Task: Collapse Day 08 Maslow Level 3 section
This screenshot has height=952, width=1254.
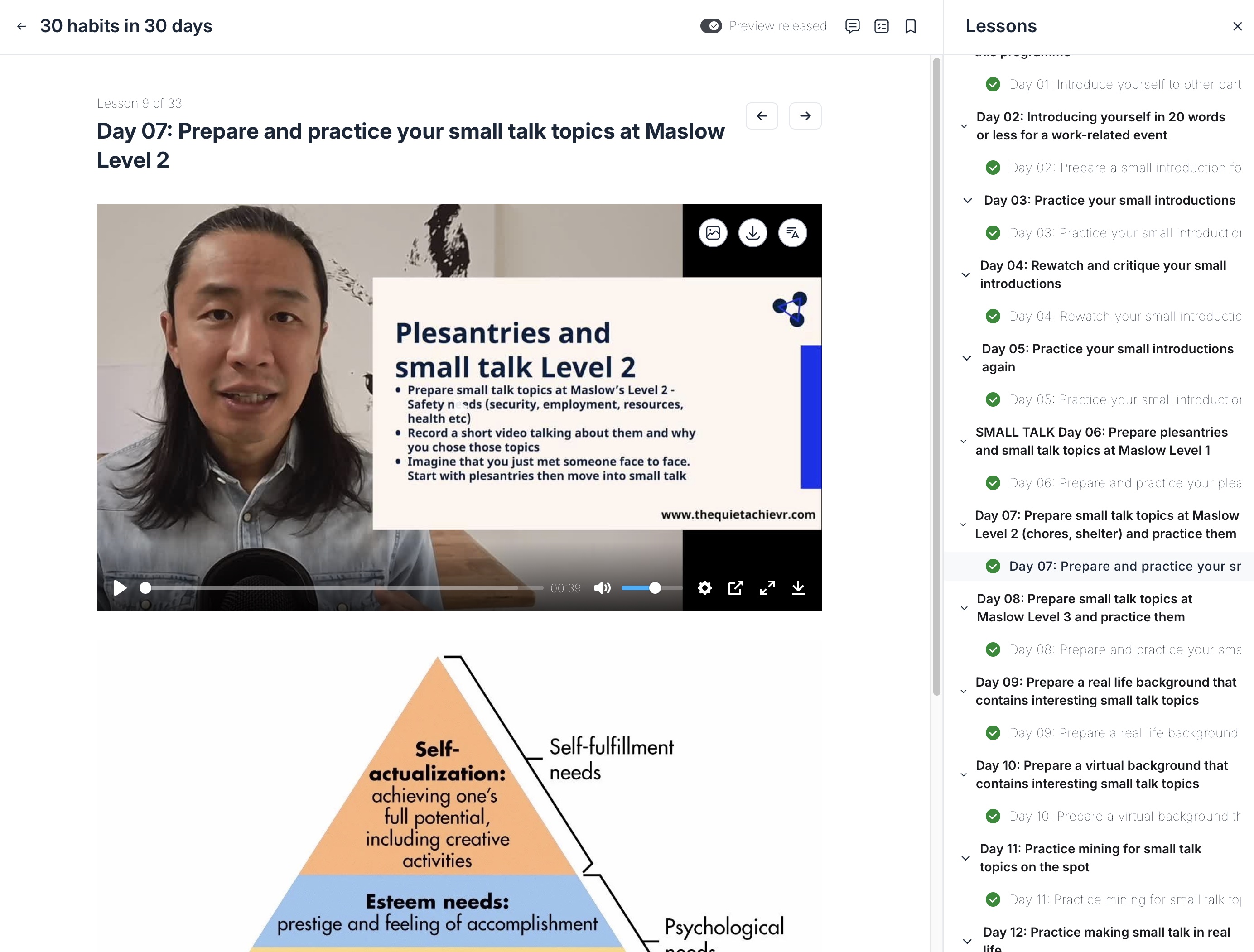Action: point(964,608)
